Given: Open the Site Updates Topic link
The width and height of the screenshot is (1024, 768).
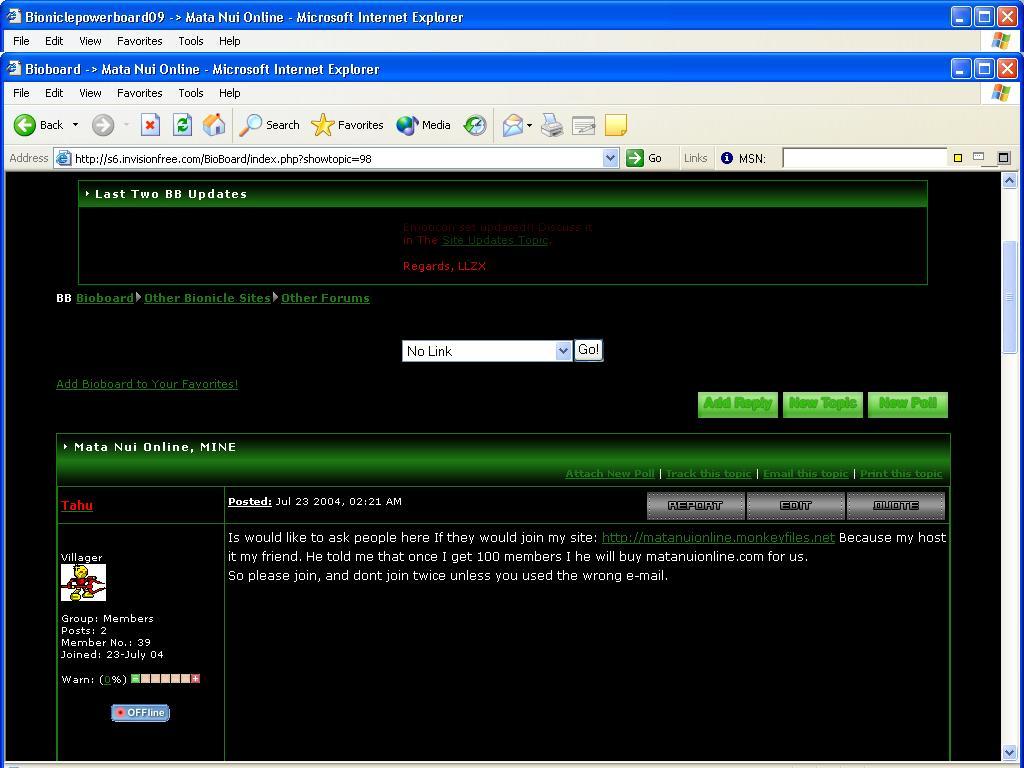Looking at the screenshot, I should pyautogui.click(x=495, y=240).
